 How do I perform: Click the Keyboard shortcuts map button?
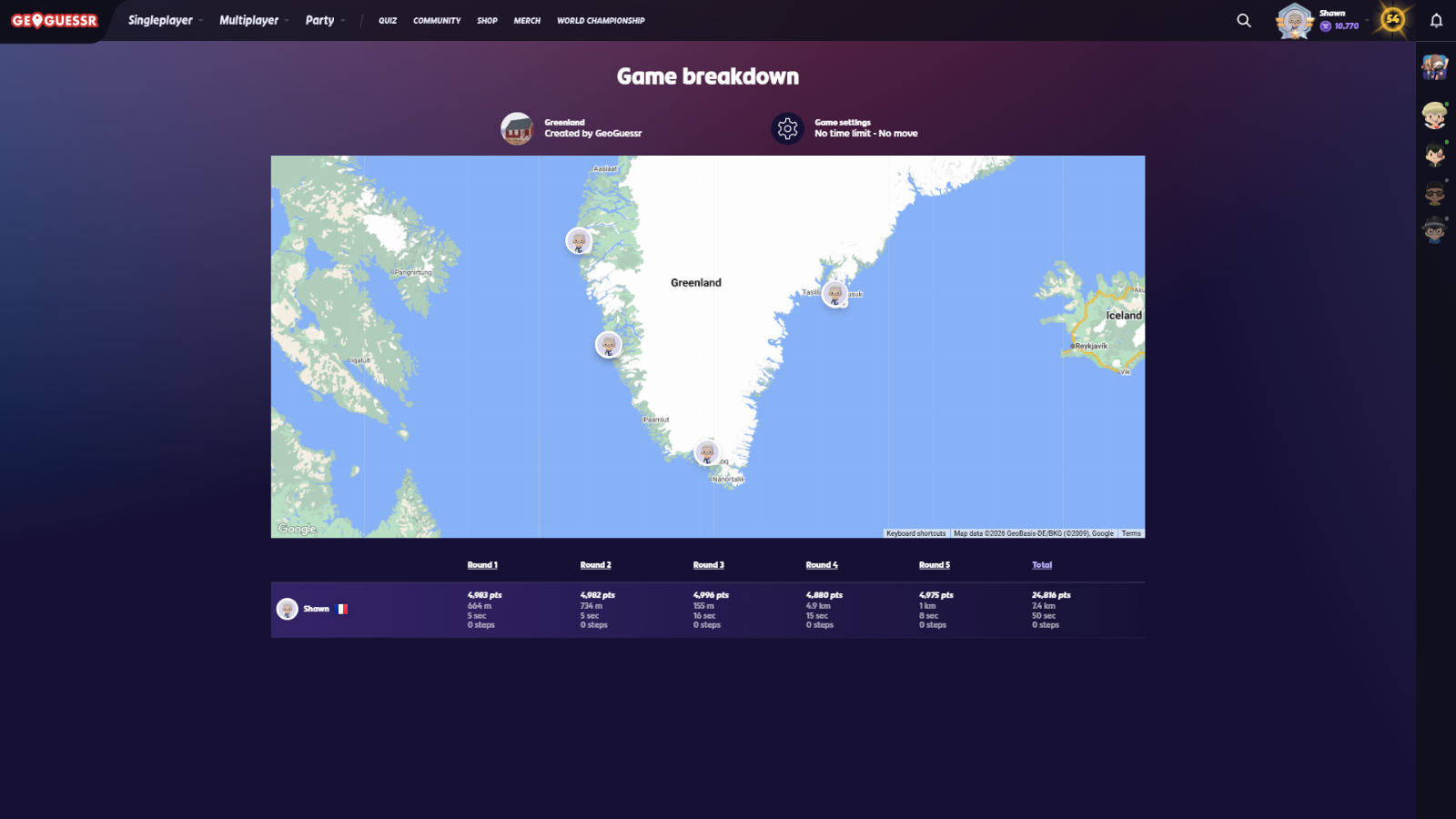(x=915, y=533)
